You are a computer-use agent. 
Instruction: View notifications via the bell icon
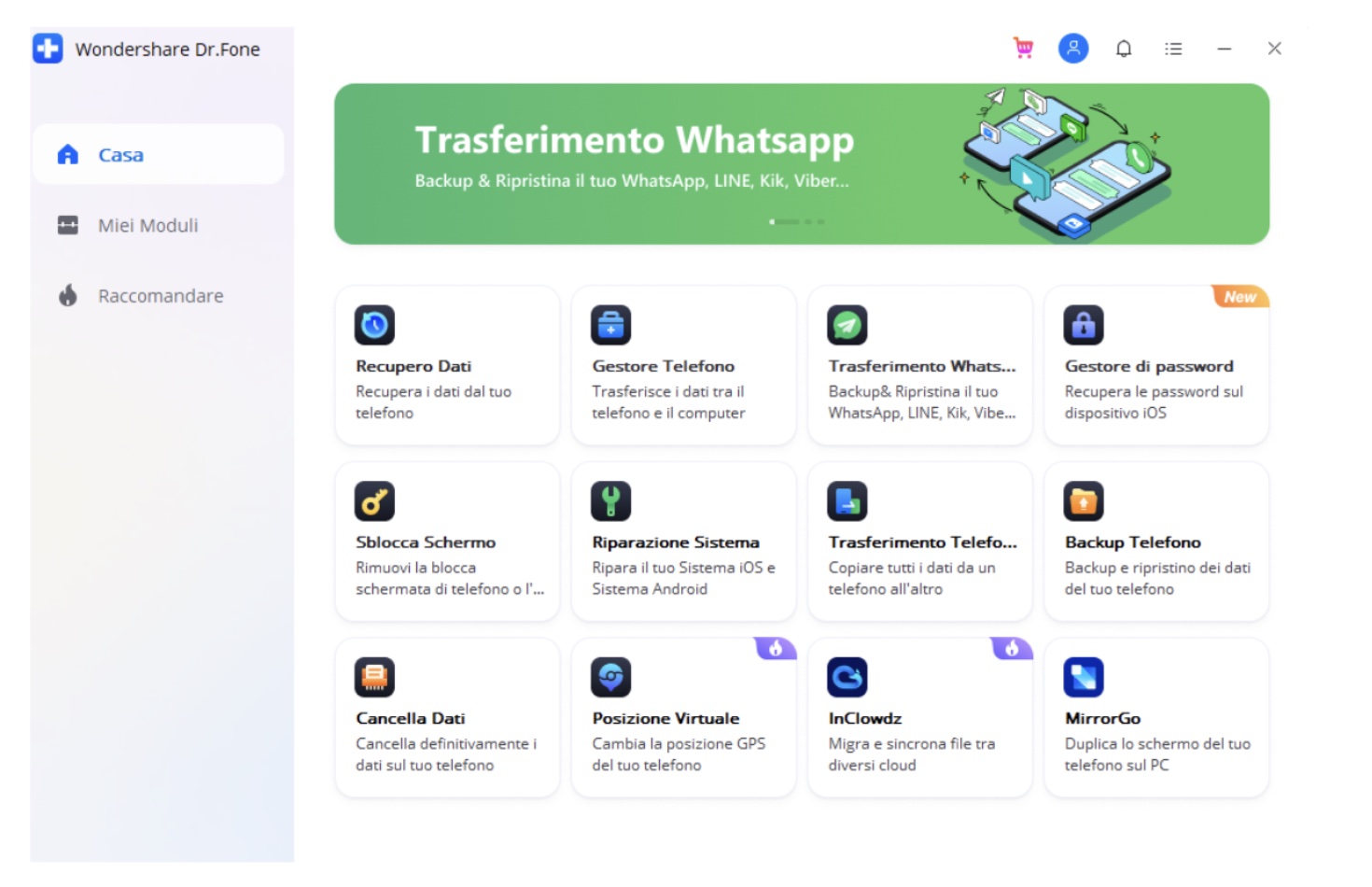point(1124,49)
